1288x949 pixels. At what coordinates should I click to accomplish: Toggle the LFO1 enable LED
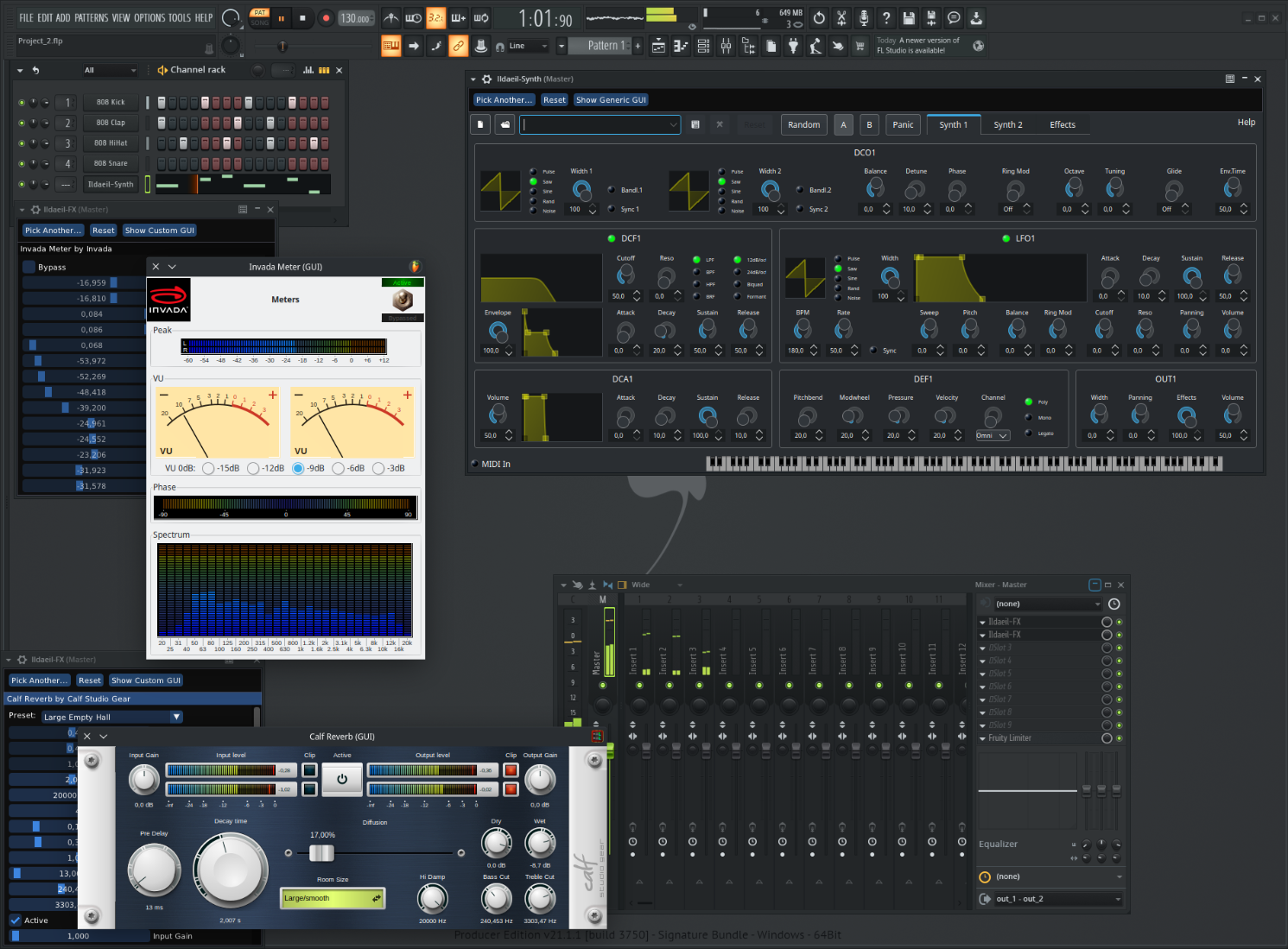(x=1006, y=238)
